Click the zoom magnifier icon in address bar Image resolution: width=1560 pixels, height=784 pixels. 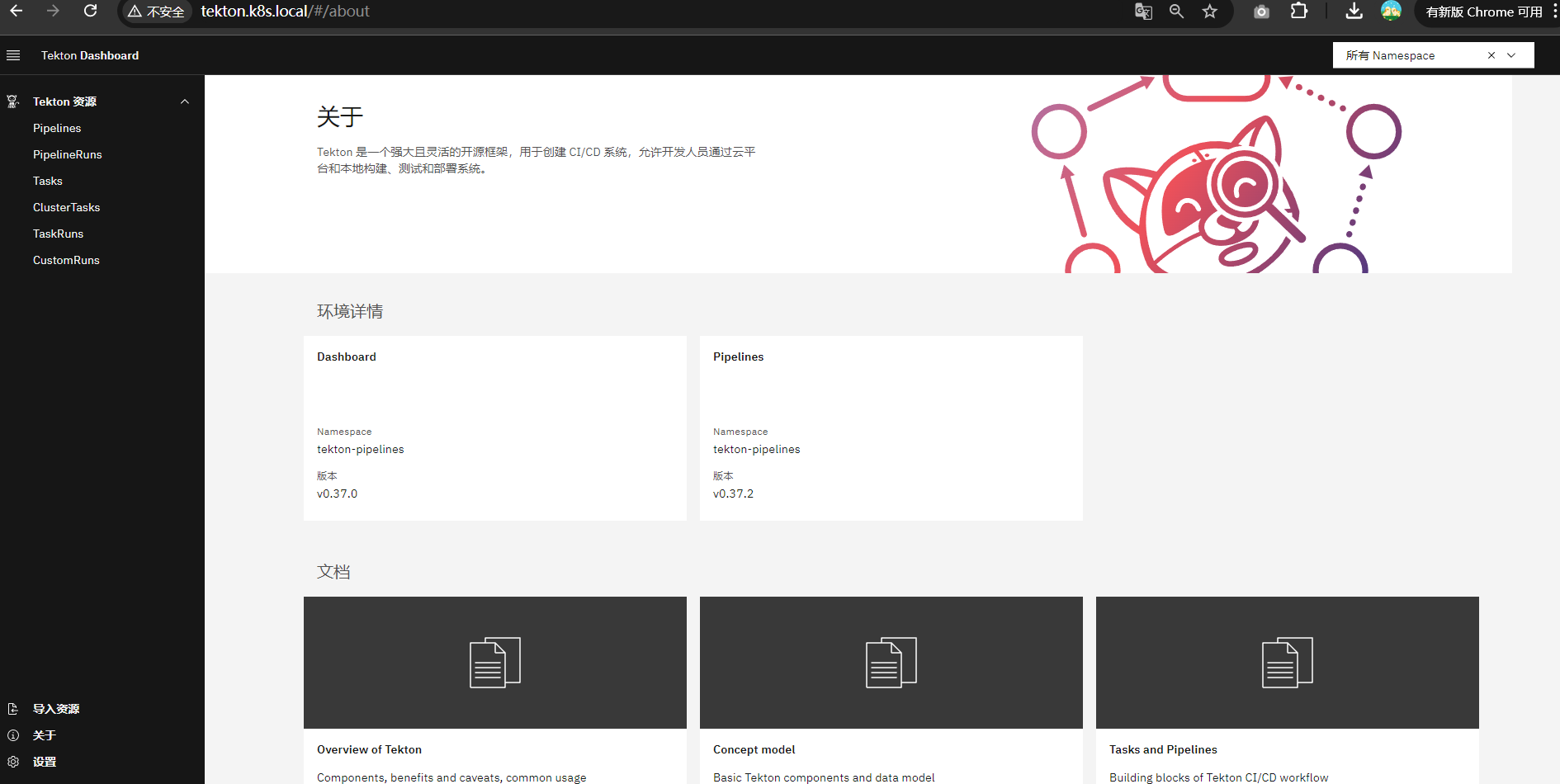click(x=1176, y=12)
